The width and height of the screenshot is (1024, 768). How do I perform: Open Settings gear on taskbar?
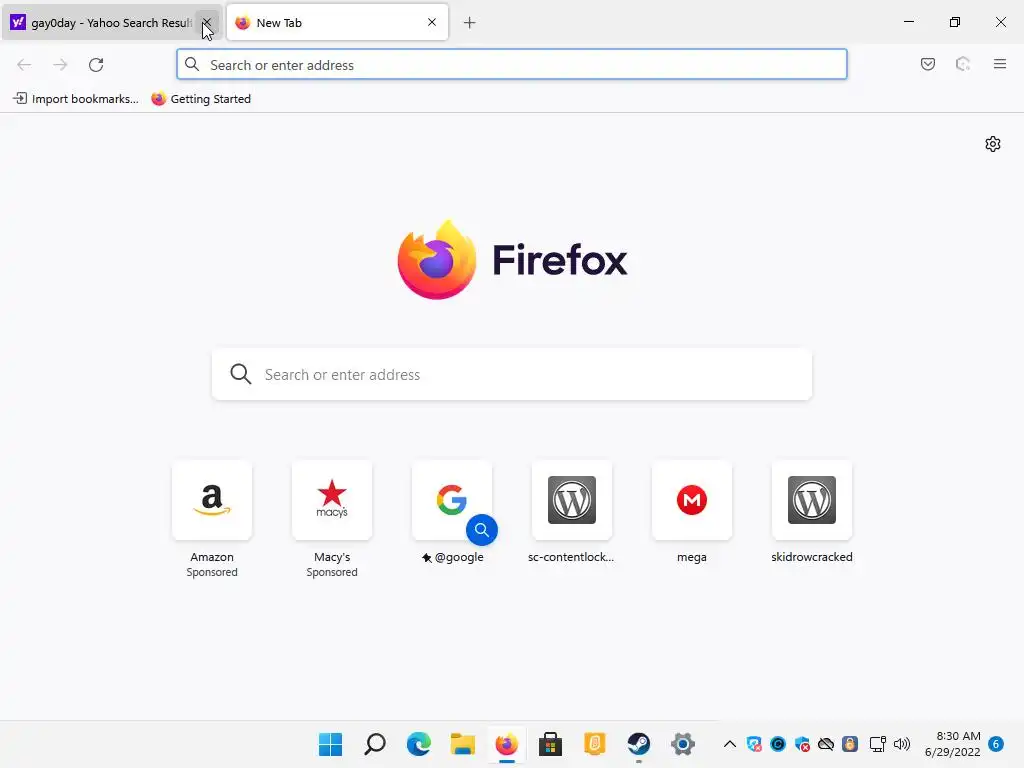click(682, 744)
